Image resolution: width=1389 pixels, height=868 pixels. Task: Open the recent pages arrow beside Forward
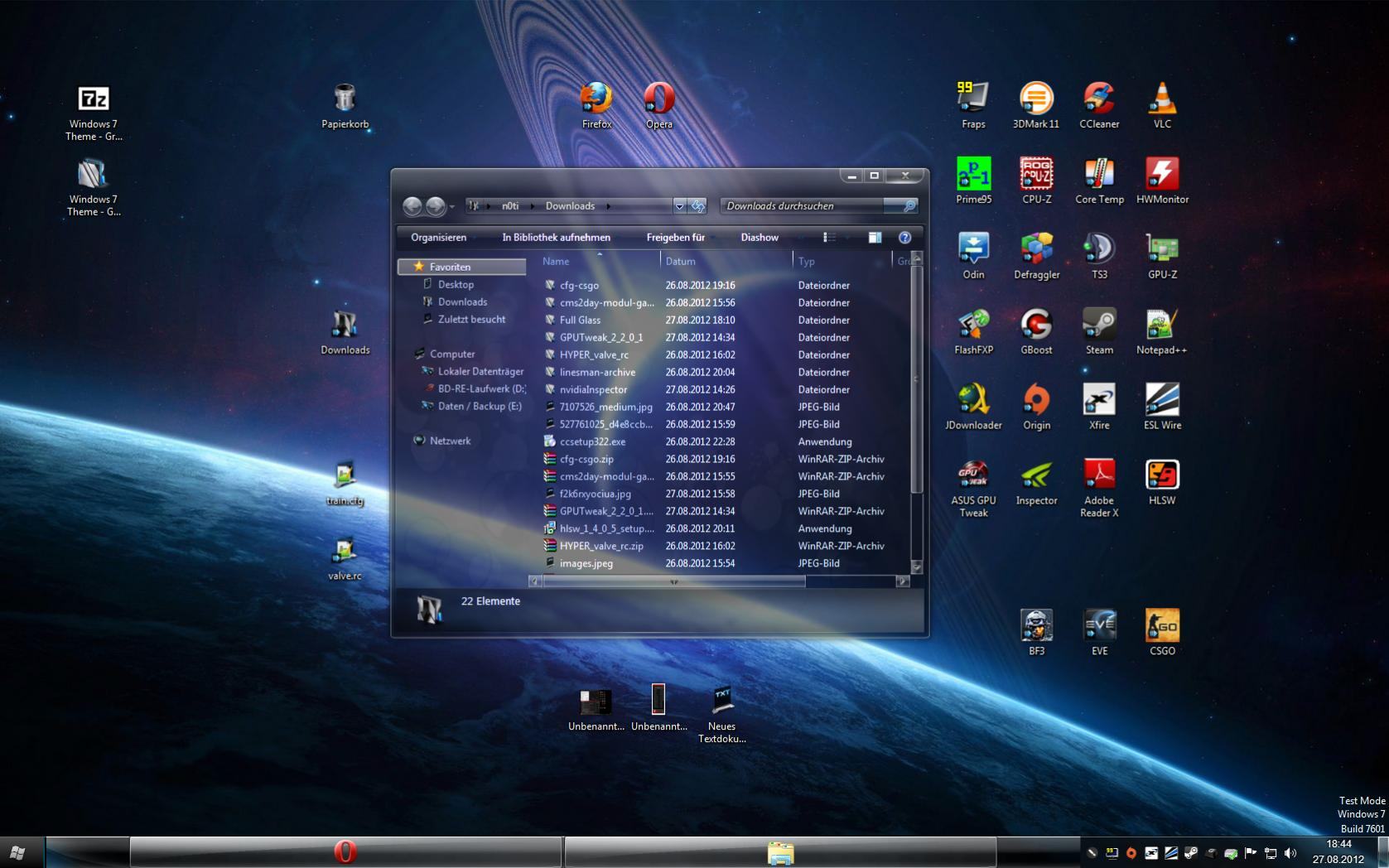tap(452, 206)
